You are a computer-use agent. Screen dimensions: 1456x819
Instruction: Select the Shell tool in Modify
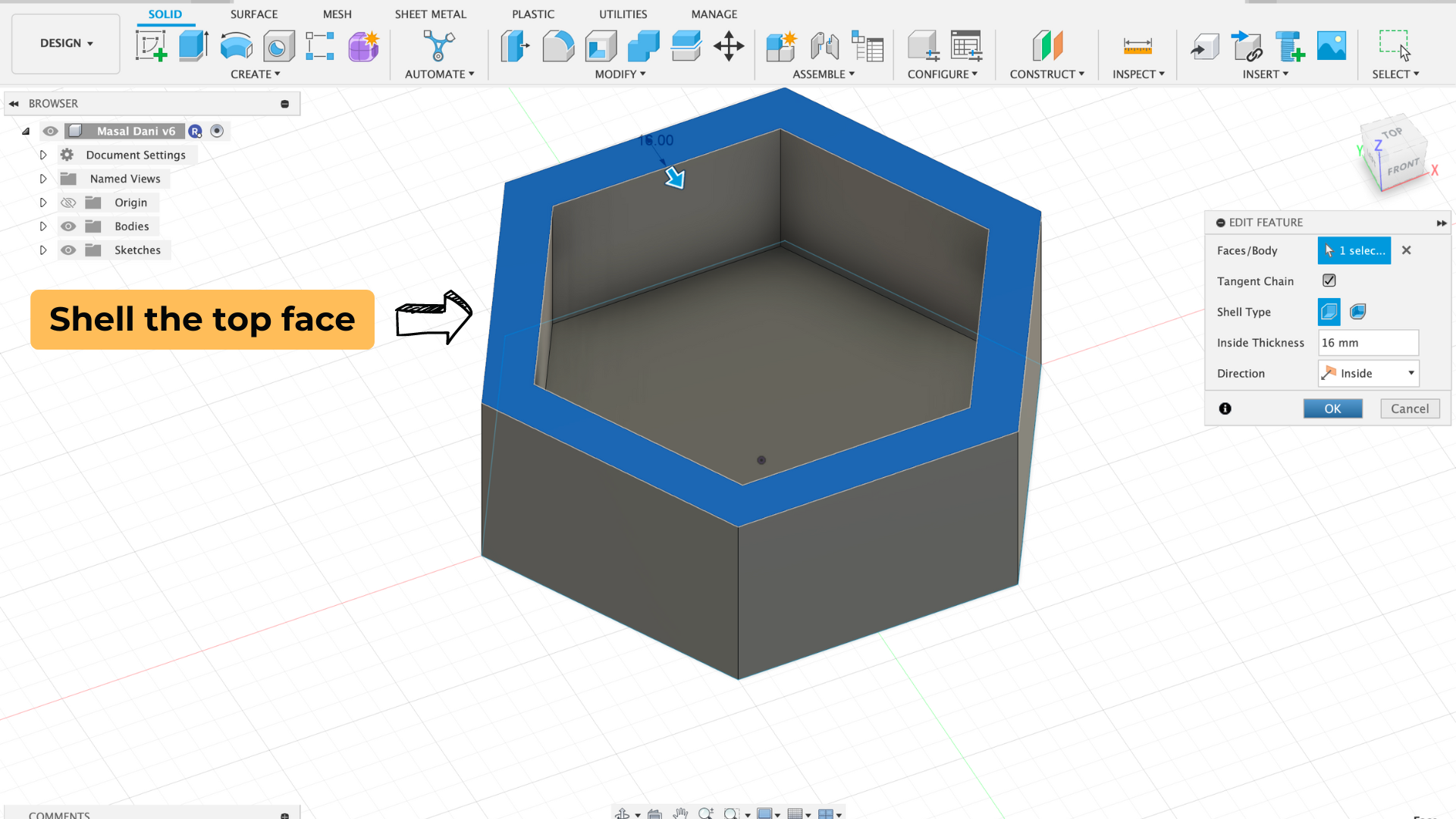pyautogui.click(x=601, y=46)
